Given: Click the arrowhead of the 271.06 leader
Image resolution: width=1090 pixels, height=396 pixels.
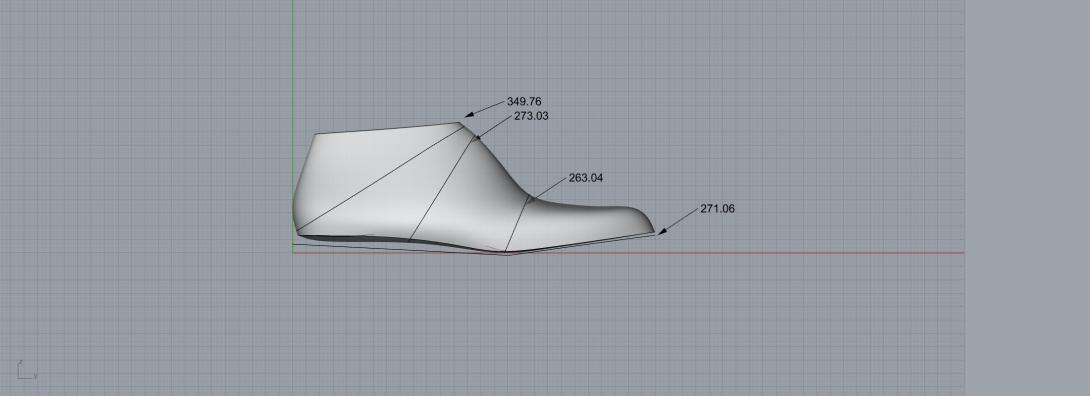Looking at the screenshot, I should 662,231.
